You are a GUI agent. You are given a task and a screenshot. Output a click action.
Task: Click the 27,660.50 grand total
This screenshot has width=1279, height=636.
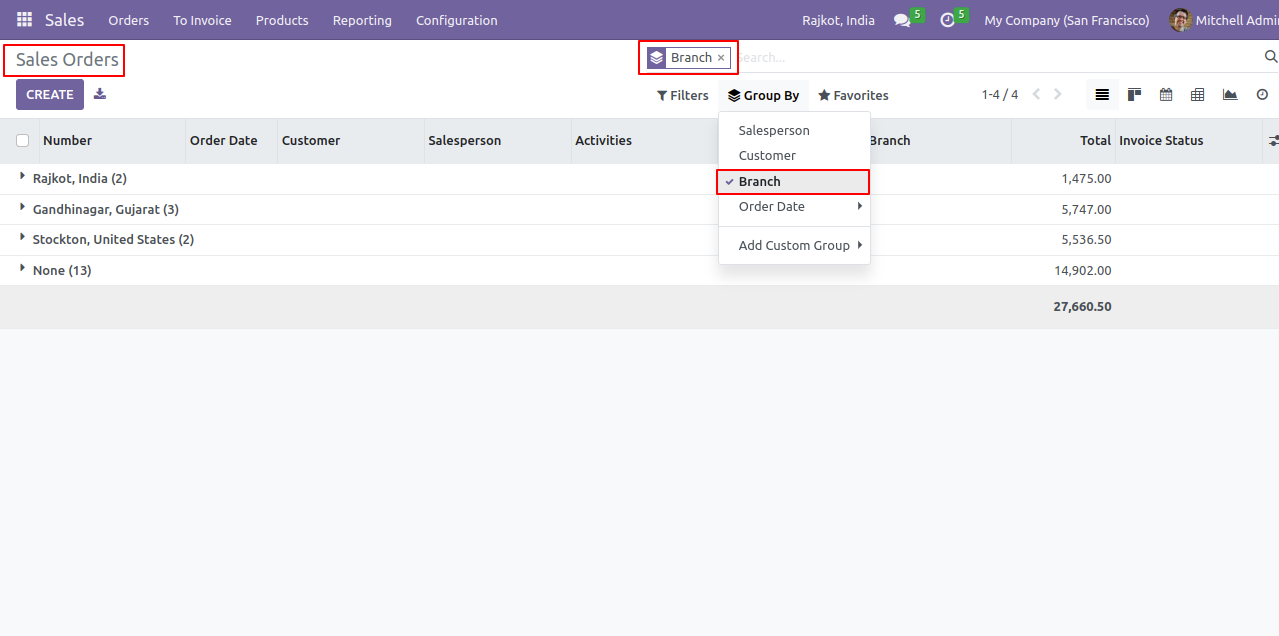(1082, 307)
